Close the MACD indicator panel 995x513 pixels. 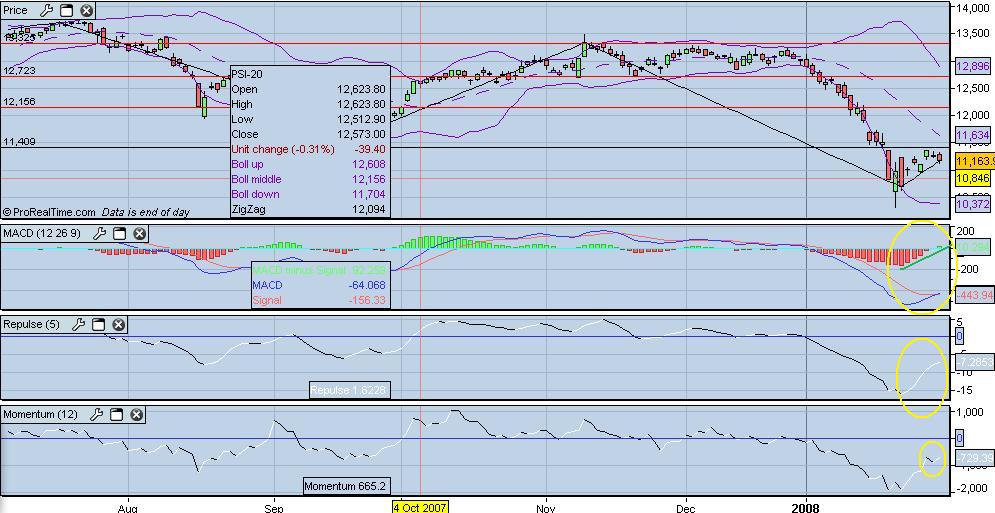139,234
